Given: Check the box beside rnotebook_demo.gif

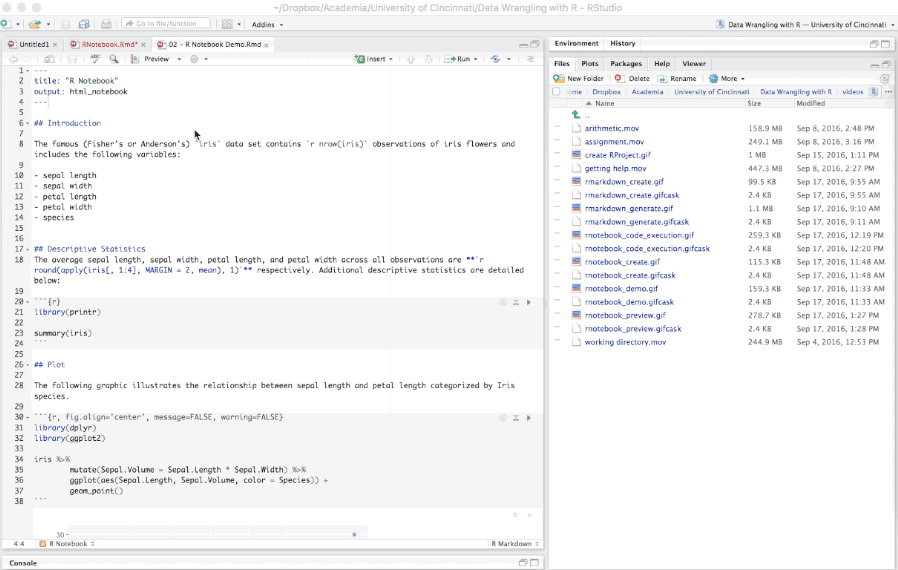Looking at the screenshot, I should (x=557, y=289).
